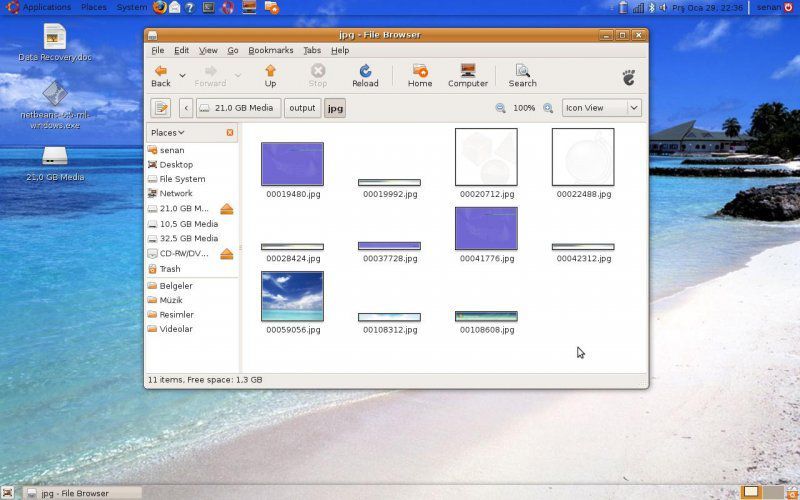Click the Up folder toolbar icon
This screenshot has height=500, width=800.
pos(270,75)
